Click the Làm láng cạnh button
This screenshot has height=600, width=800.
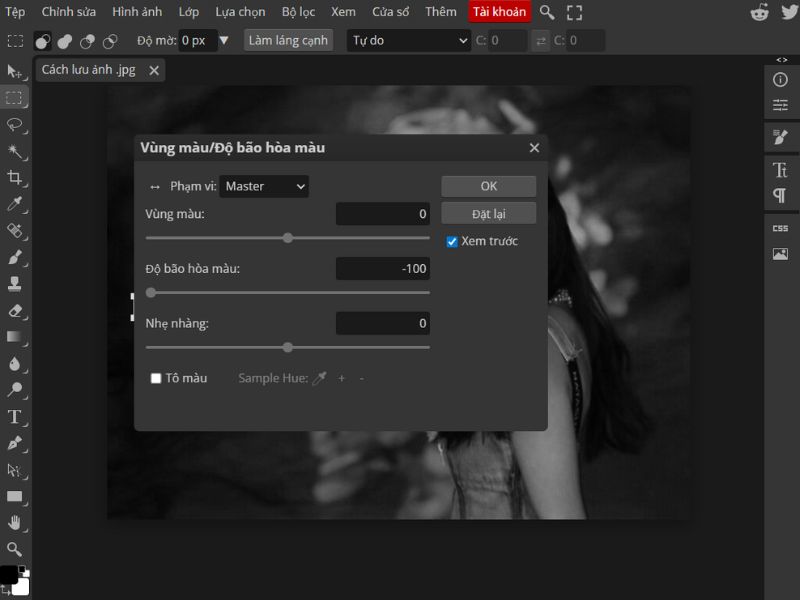[288, 40]
